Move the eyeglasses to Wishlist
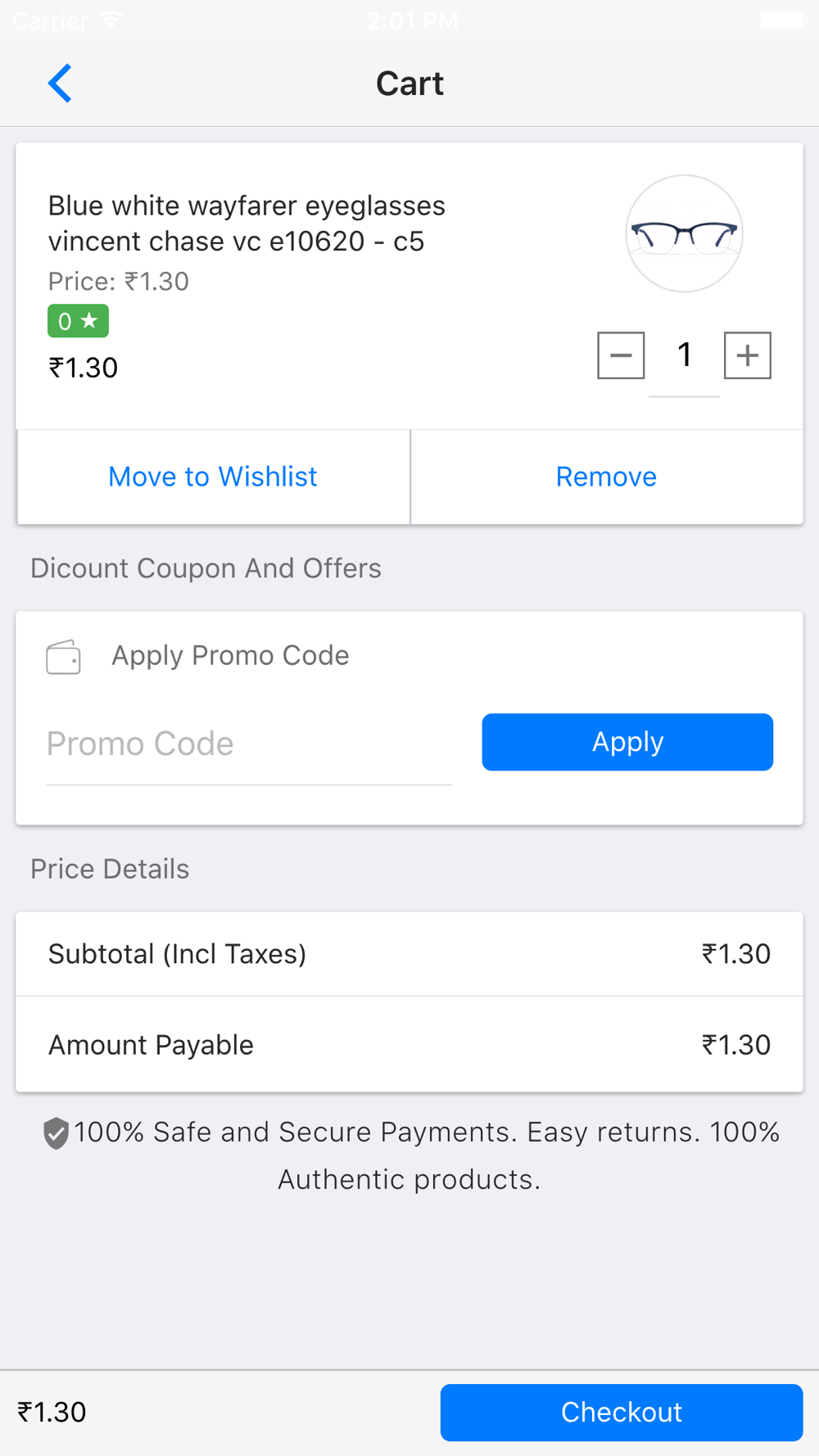Image resolution: width=819 pixels, height=1456 pixels. click(213, 477)
